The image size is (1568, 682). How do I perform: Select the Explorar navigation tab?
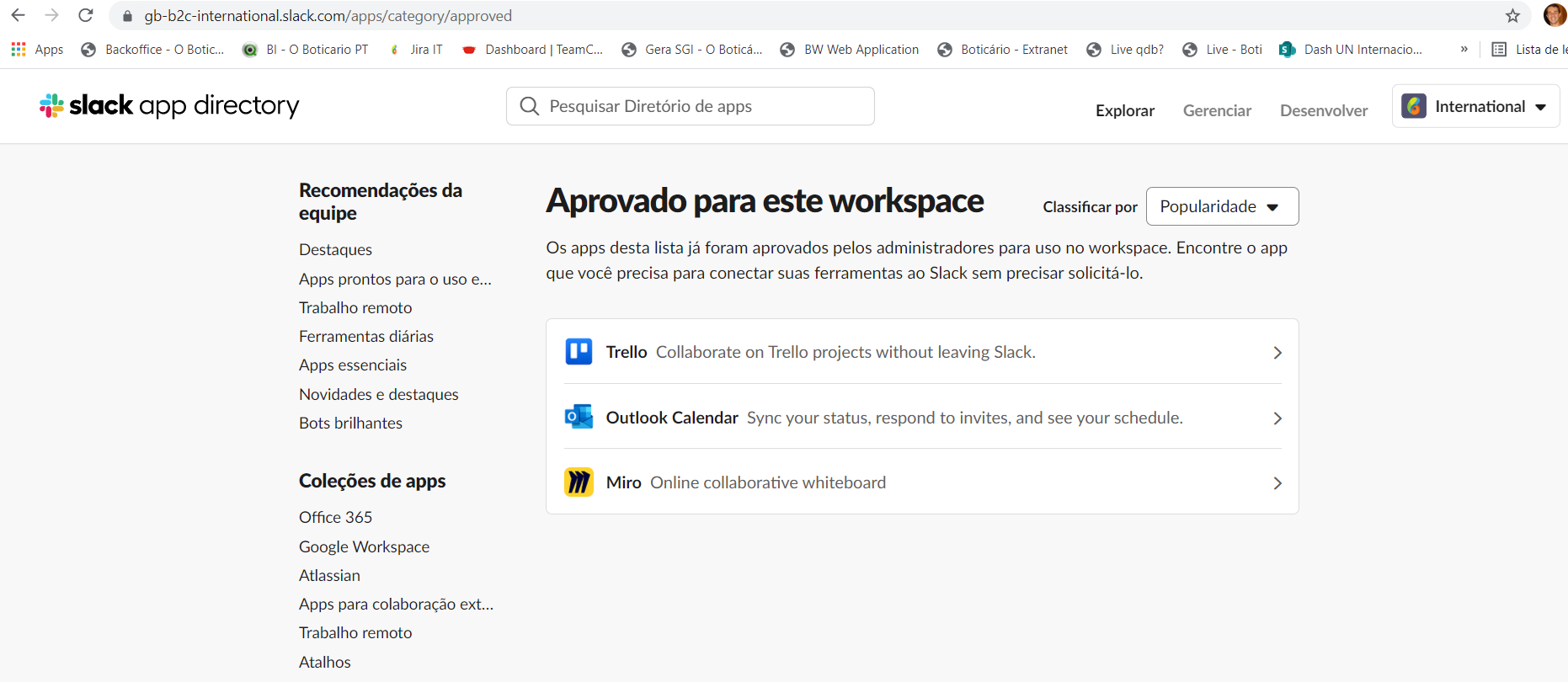tap(1125, 110)
